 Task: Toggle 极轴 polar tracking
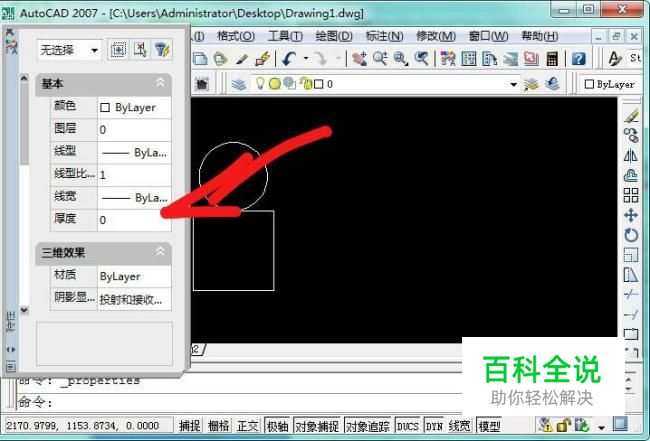(277, 426)
